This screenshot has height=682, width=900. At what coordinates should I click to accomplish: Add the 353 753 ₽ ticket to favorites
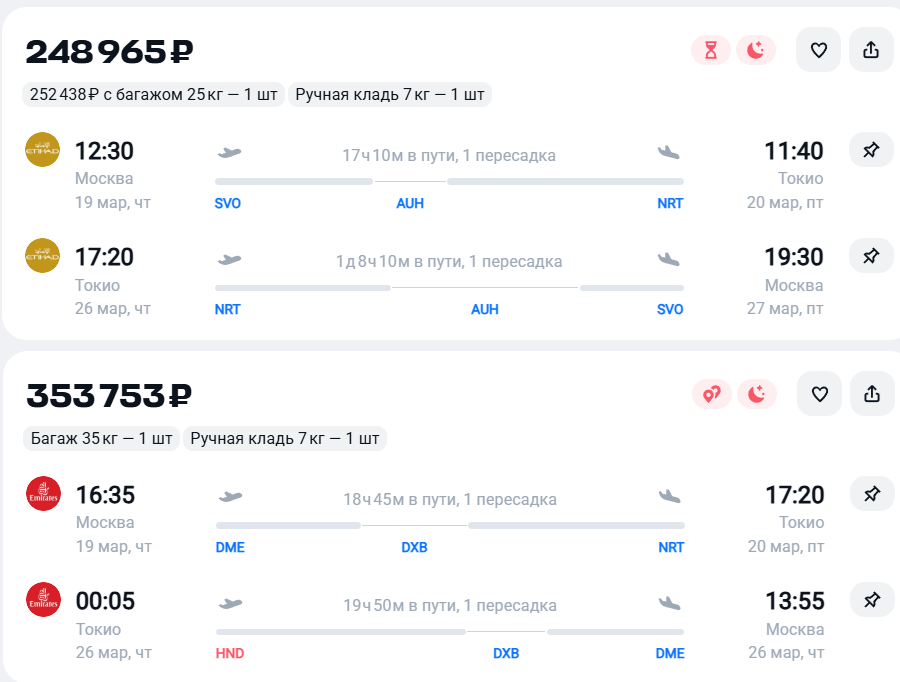(819, 394)
